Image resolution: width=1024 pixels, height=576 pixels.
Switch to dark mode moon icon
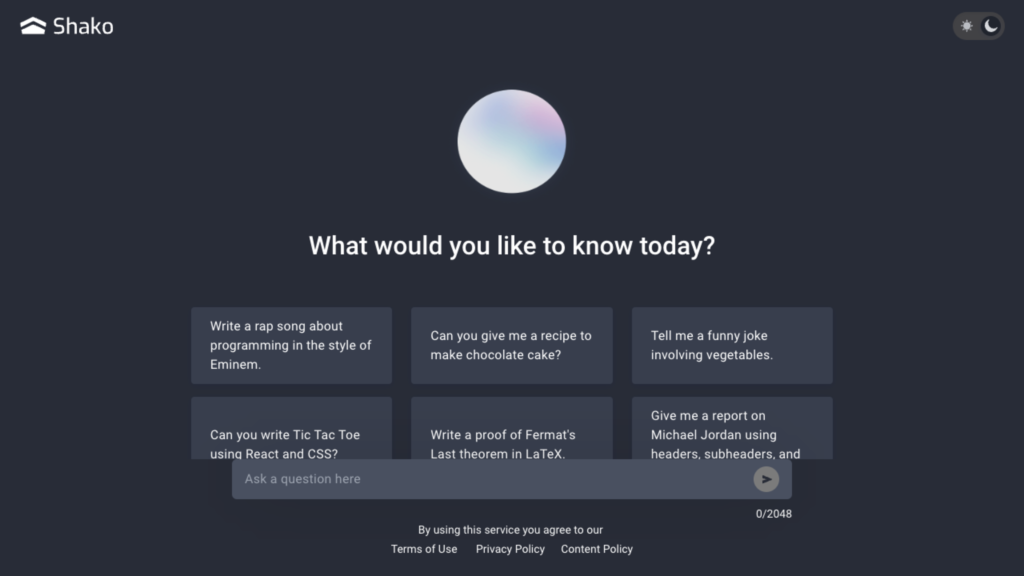tap(991, 26)
